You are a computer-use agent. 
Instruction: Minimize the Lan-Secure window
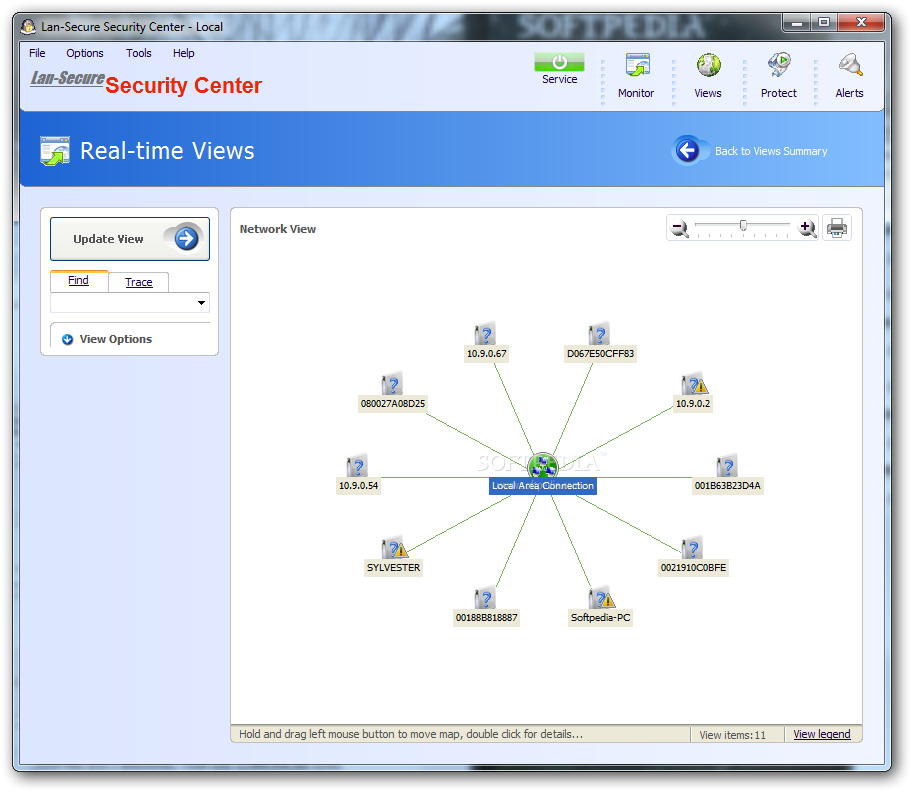tap(797, 22)
